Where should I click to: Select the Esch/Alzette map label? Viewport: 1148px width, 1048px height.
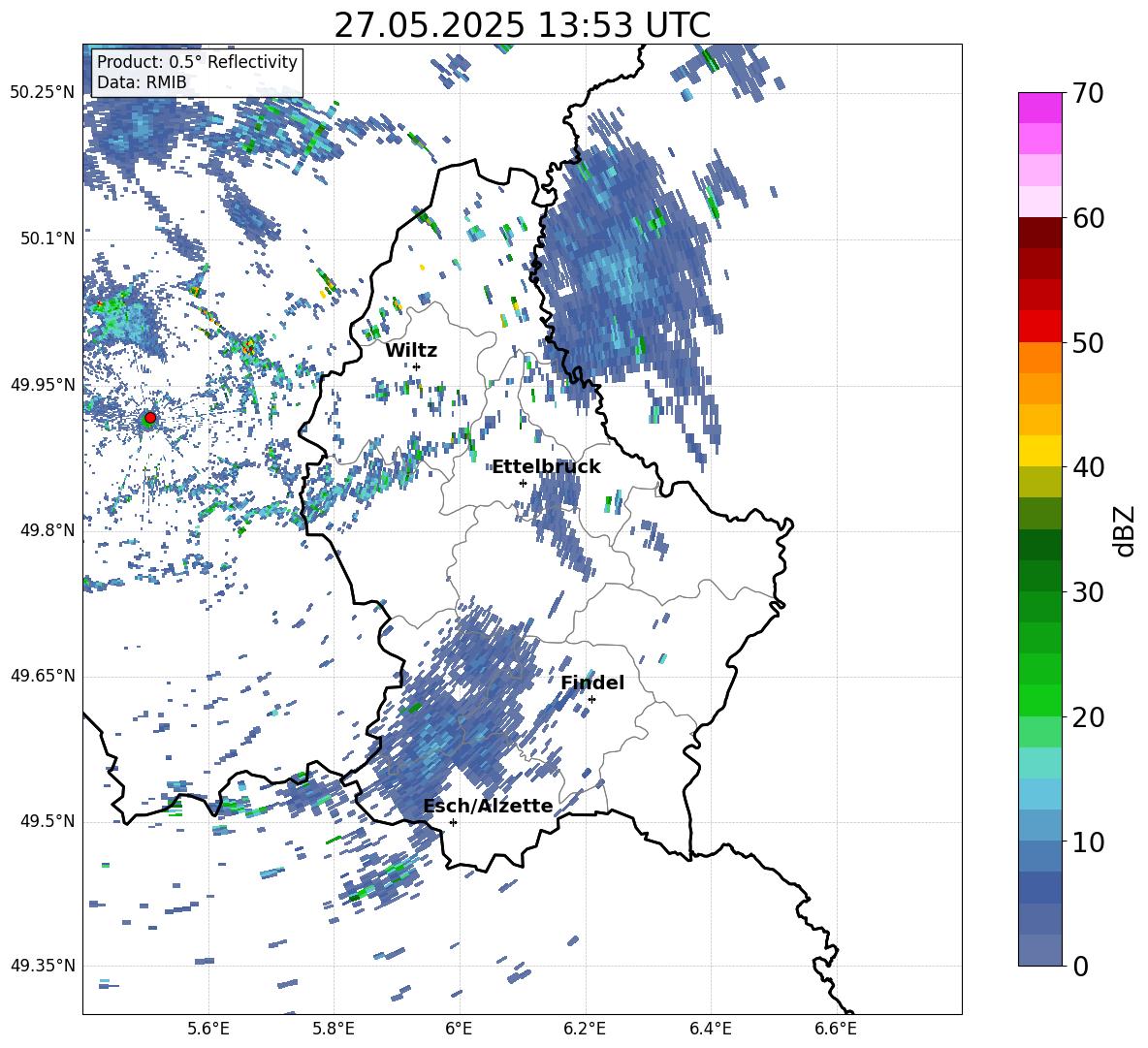(x=489, y=806)
